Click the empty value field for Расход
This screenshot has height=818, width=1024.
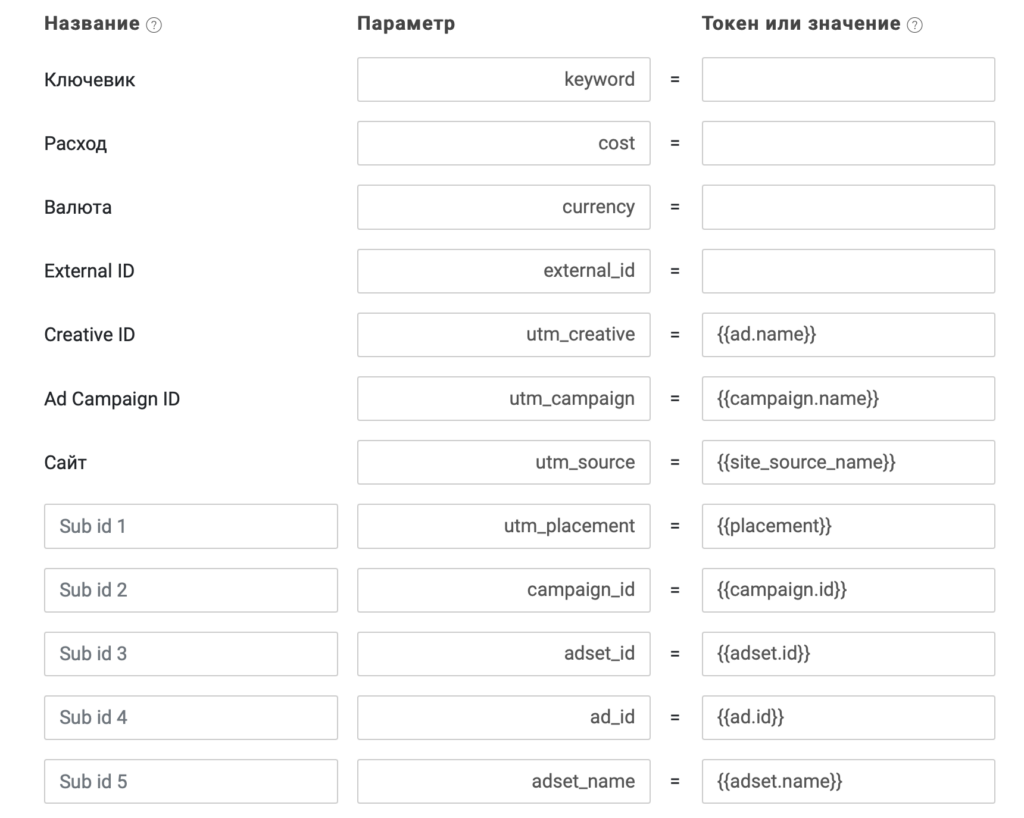pyautogui.click(x=848, y=143)
